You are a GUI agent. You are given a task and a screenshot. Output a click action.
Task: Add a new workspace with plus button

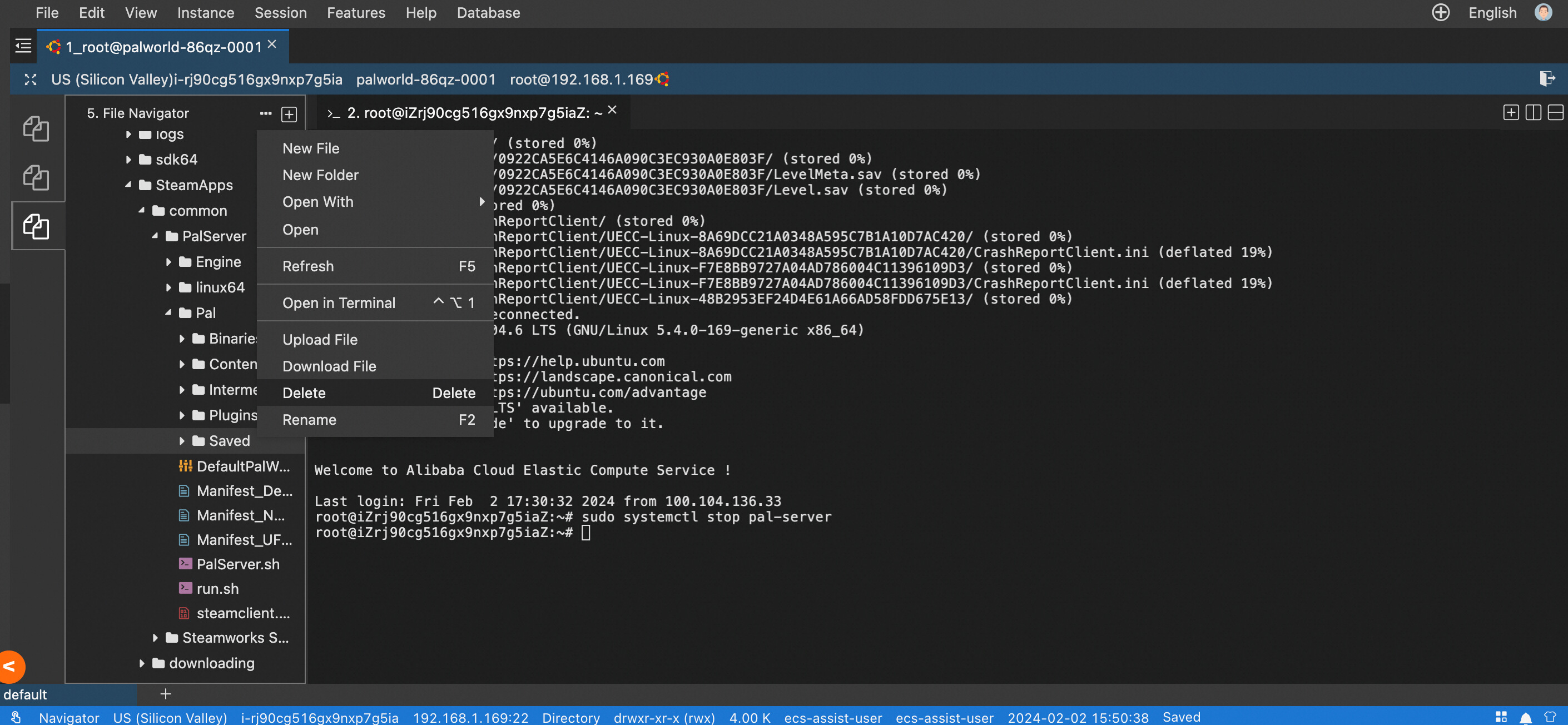[x=166, y=694]
